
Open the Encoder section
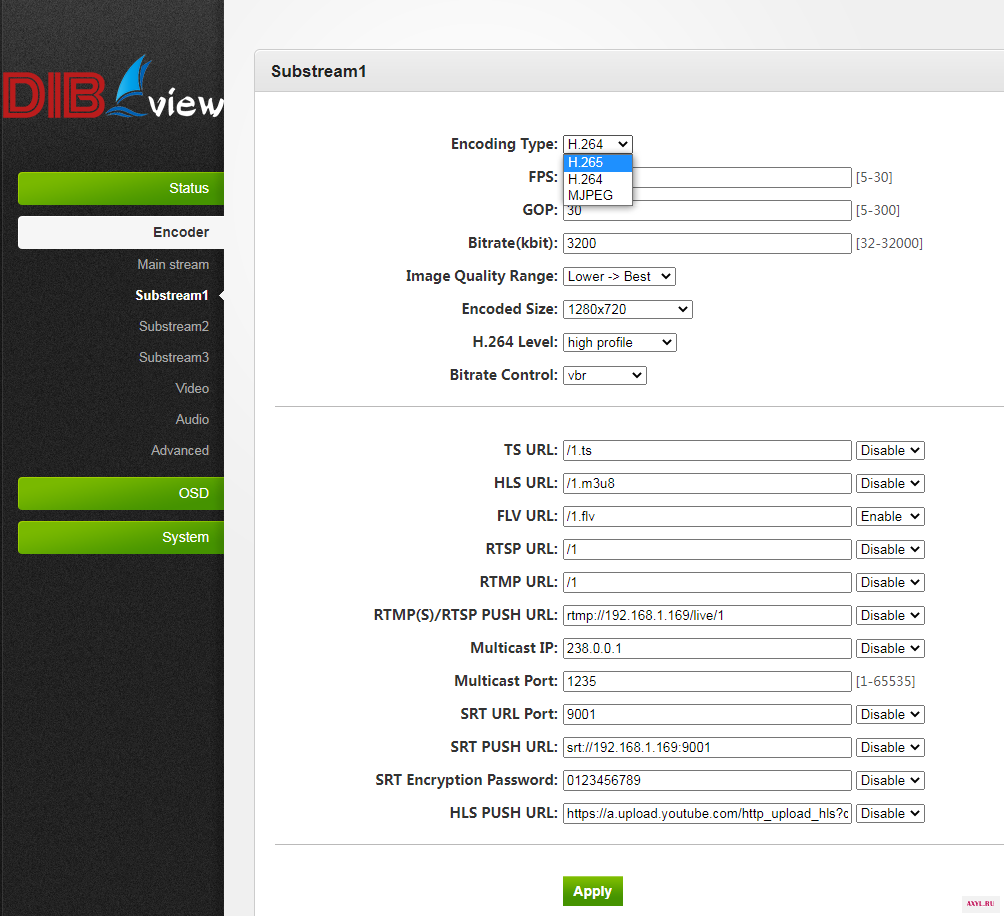[121, 232]
